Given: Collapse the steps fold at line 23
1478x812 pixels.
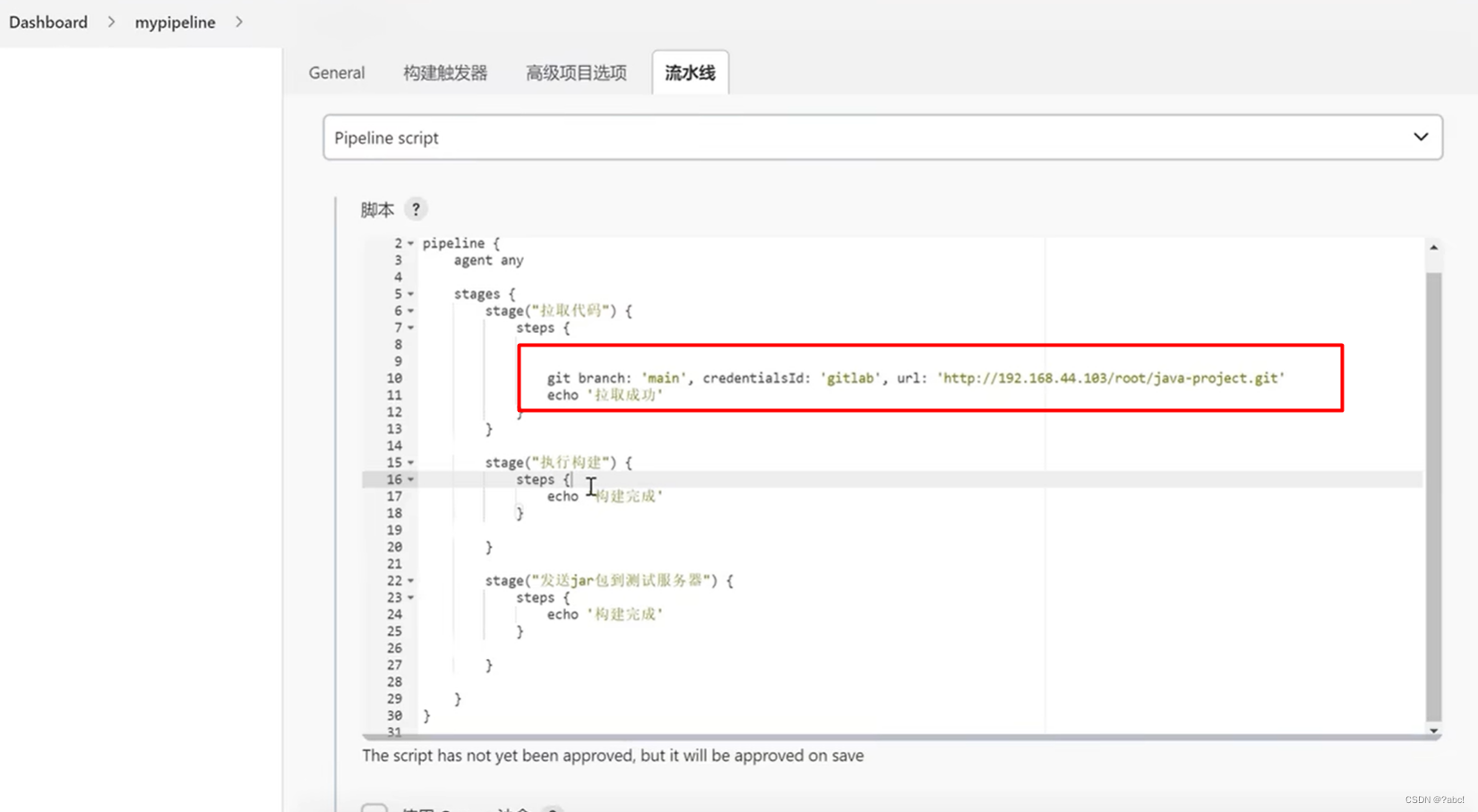Looking at the screenshot, I should click(x=411, y=597).
